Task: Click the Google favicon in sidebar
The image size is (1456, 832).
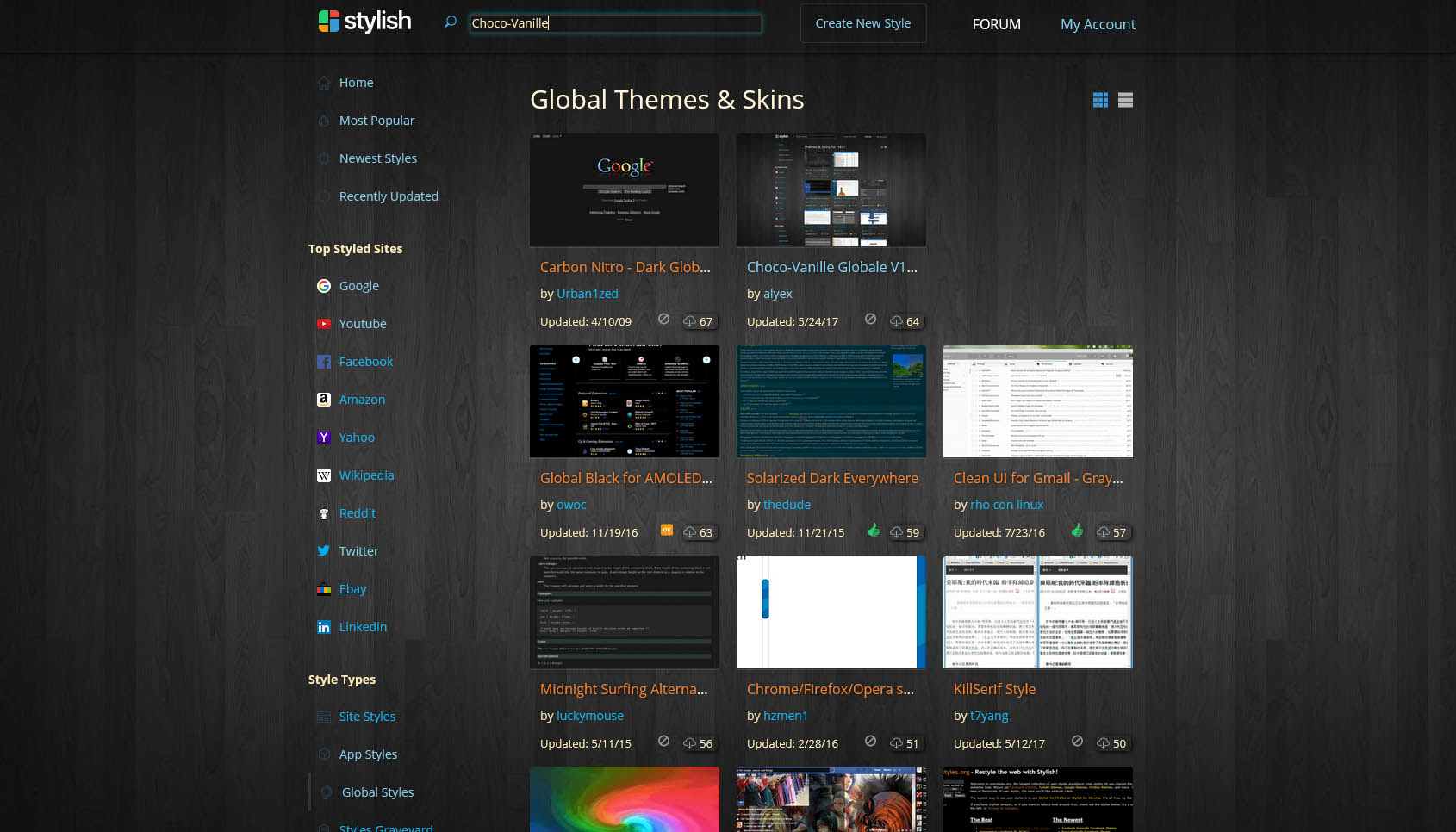Action: pyautogui.click(x=324, y=286)
